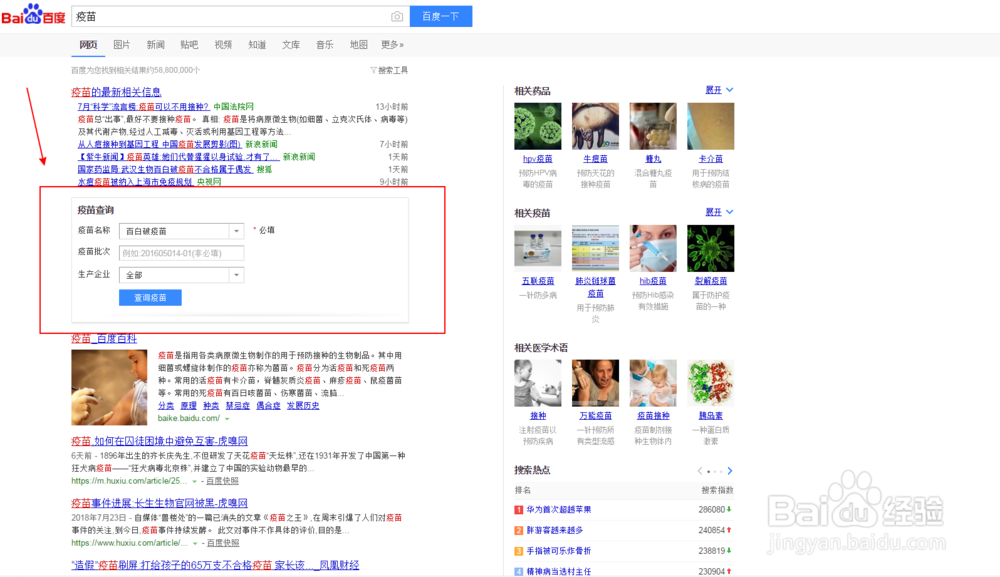Open hot search 手指被可乐炸骨折
The width and height of the screenshot is (1000, 577).
click(x=559, y=550)
